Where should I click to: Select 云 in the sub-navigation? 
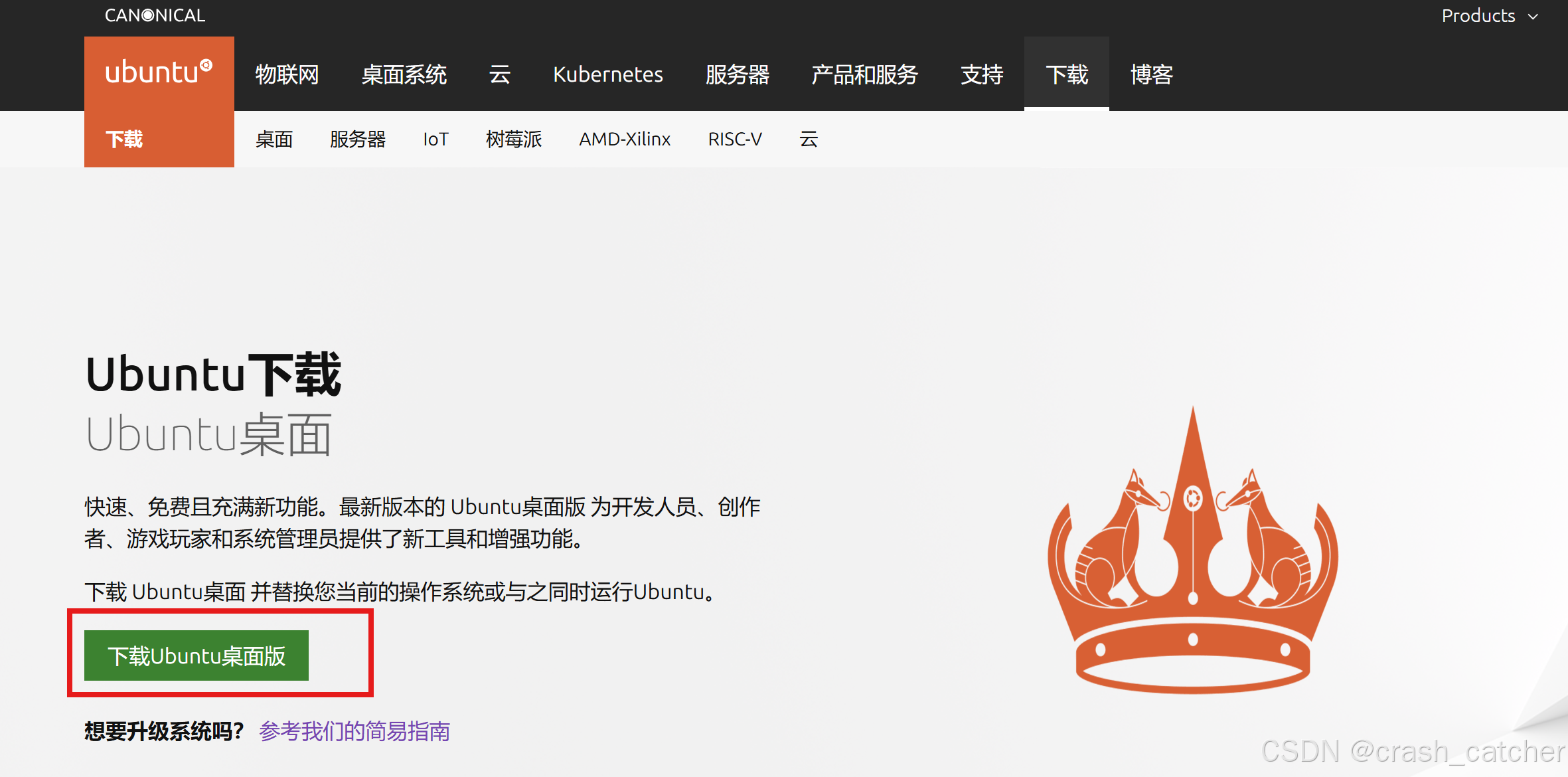pyautogui.click(x=809, y=139)
